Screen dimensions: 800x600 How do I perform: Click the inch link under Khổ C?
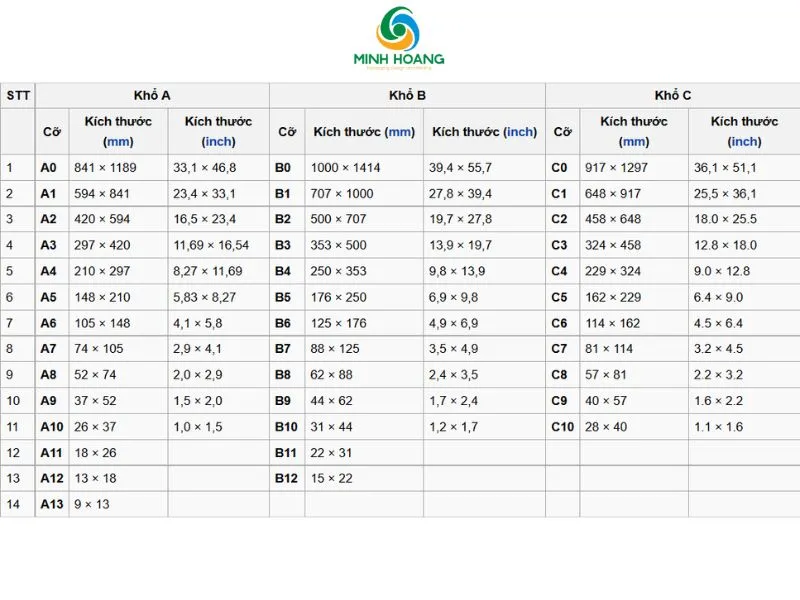point(744,142)
